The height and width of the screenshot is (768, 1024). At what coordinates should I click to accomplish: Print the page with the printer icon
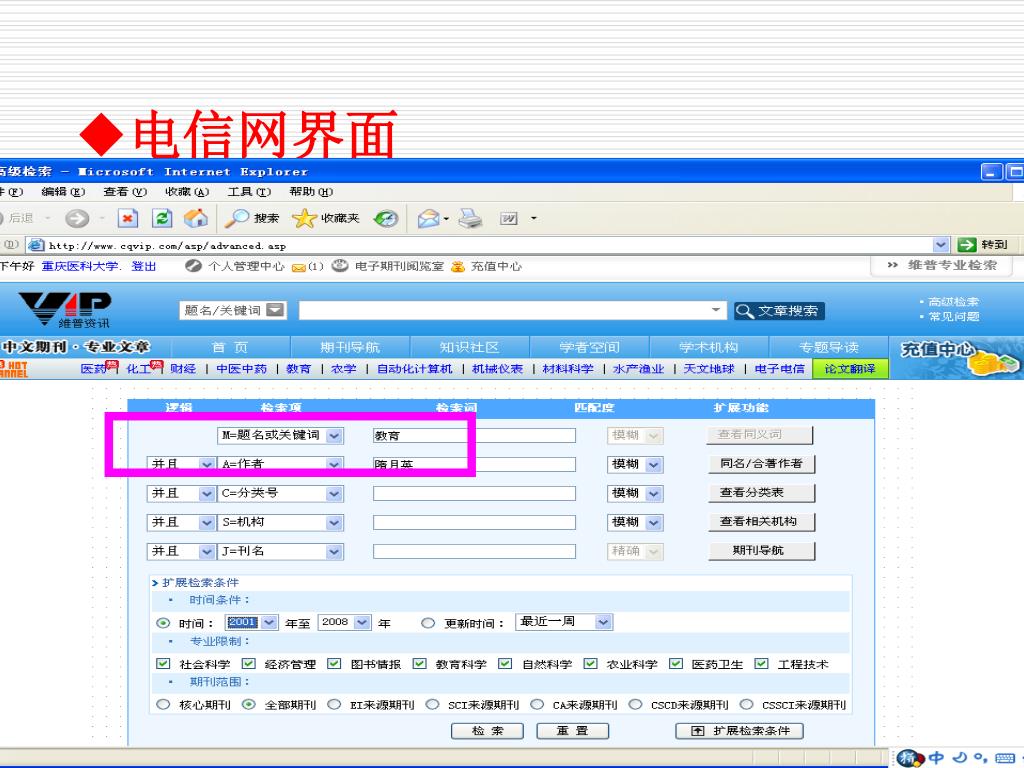click(x=470, y=218)
